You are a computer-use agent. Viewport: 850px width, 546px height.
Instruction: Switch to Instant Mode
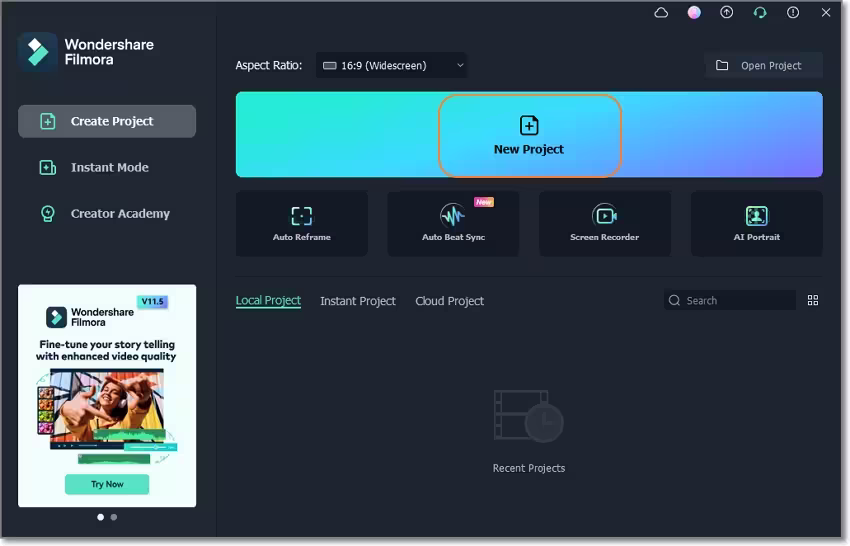[x=107, y=168]
